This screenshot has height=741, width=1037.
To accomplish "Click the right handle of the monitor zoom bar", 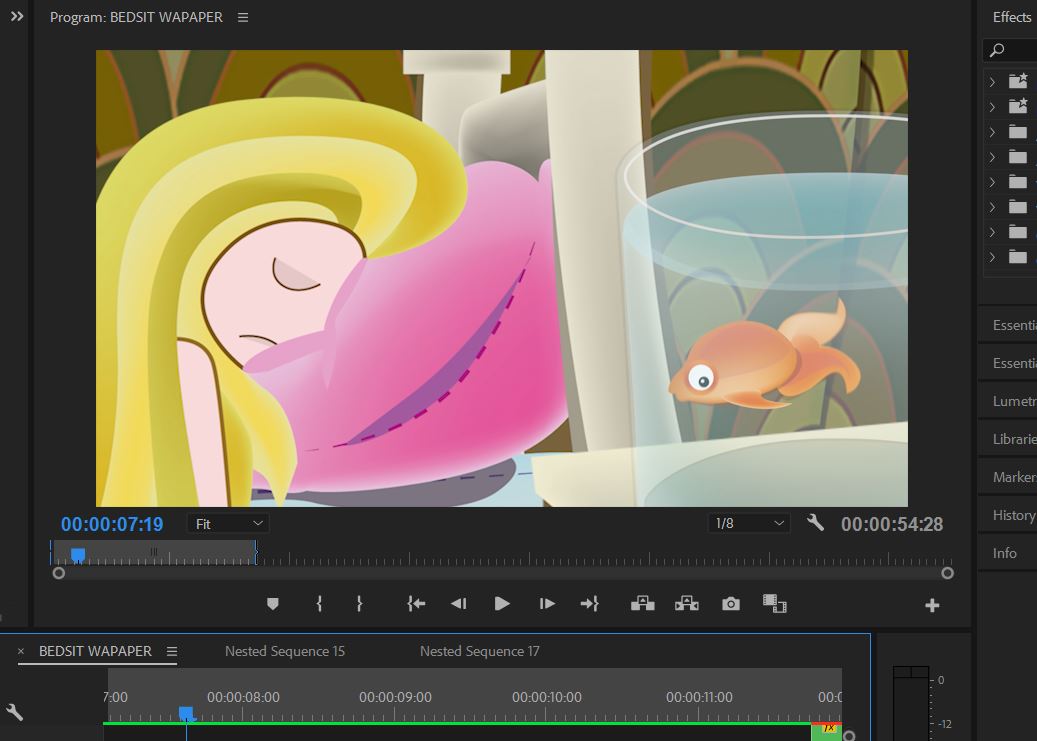I will [948, 573].
